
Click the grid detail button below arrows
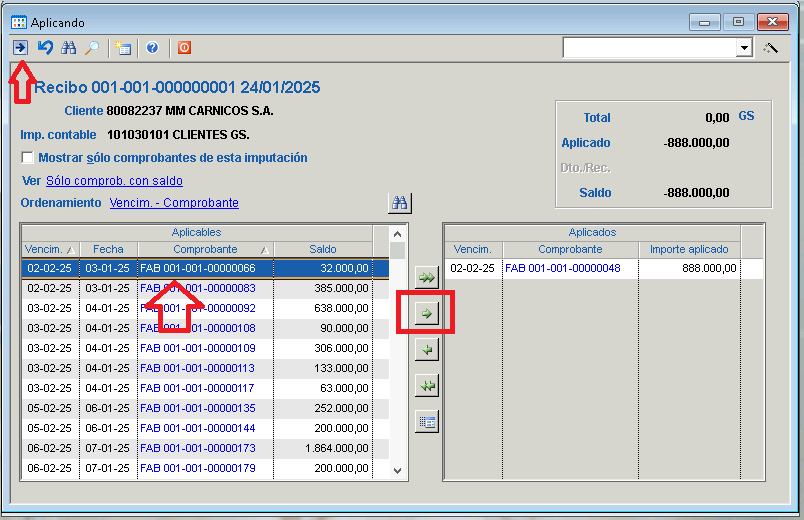point(428,421)
